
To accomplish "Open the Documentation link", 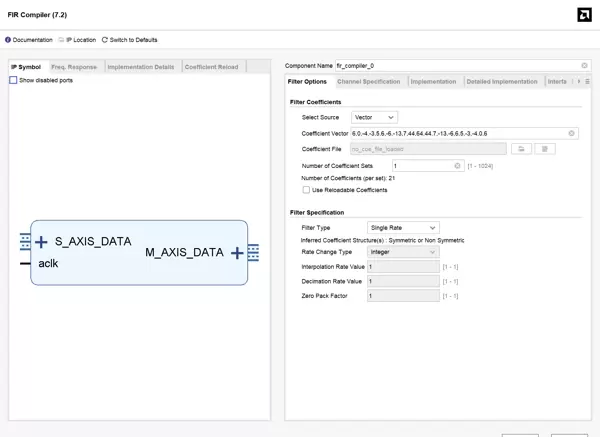I will click(x=32, y=40).
